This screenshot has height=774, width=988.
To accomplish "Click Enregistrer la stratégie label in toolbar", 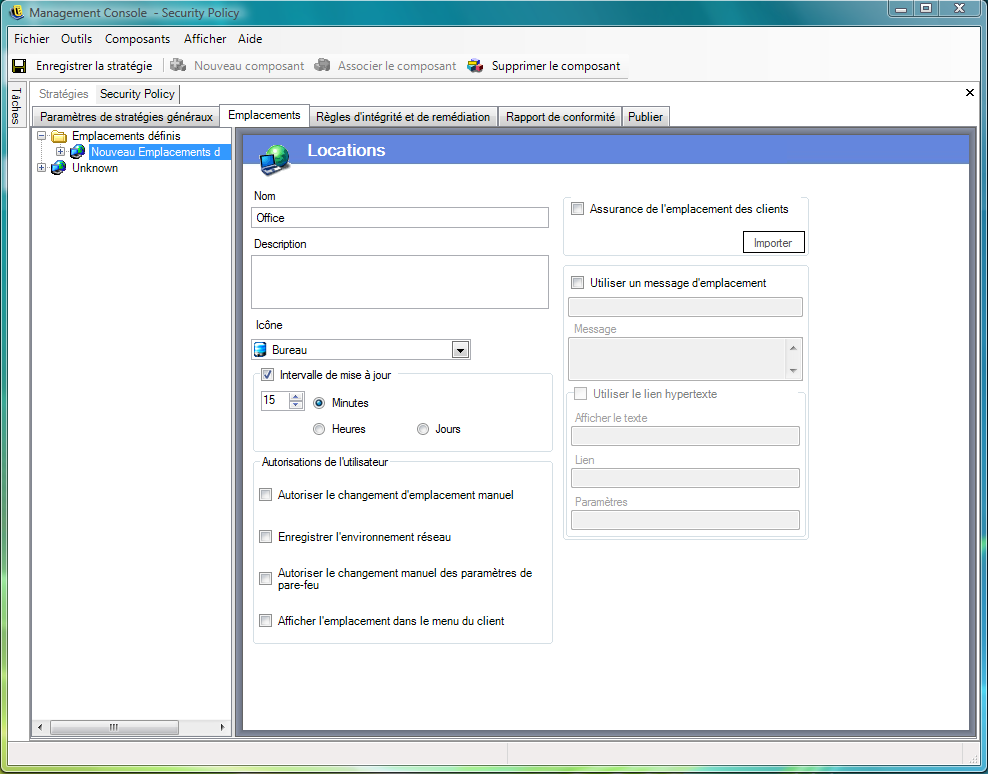I will [x=94, y=66].
